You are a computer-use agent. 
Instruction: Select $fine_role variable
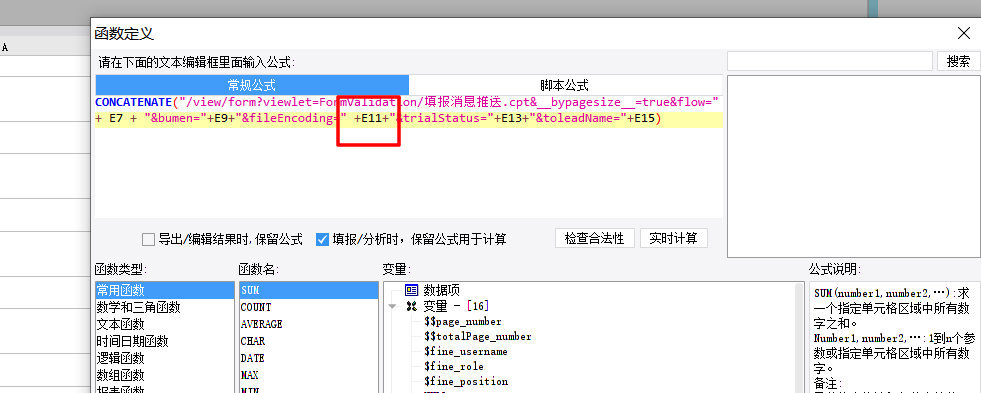[454, 366]
